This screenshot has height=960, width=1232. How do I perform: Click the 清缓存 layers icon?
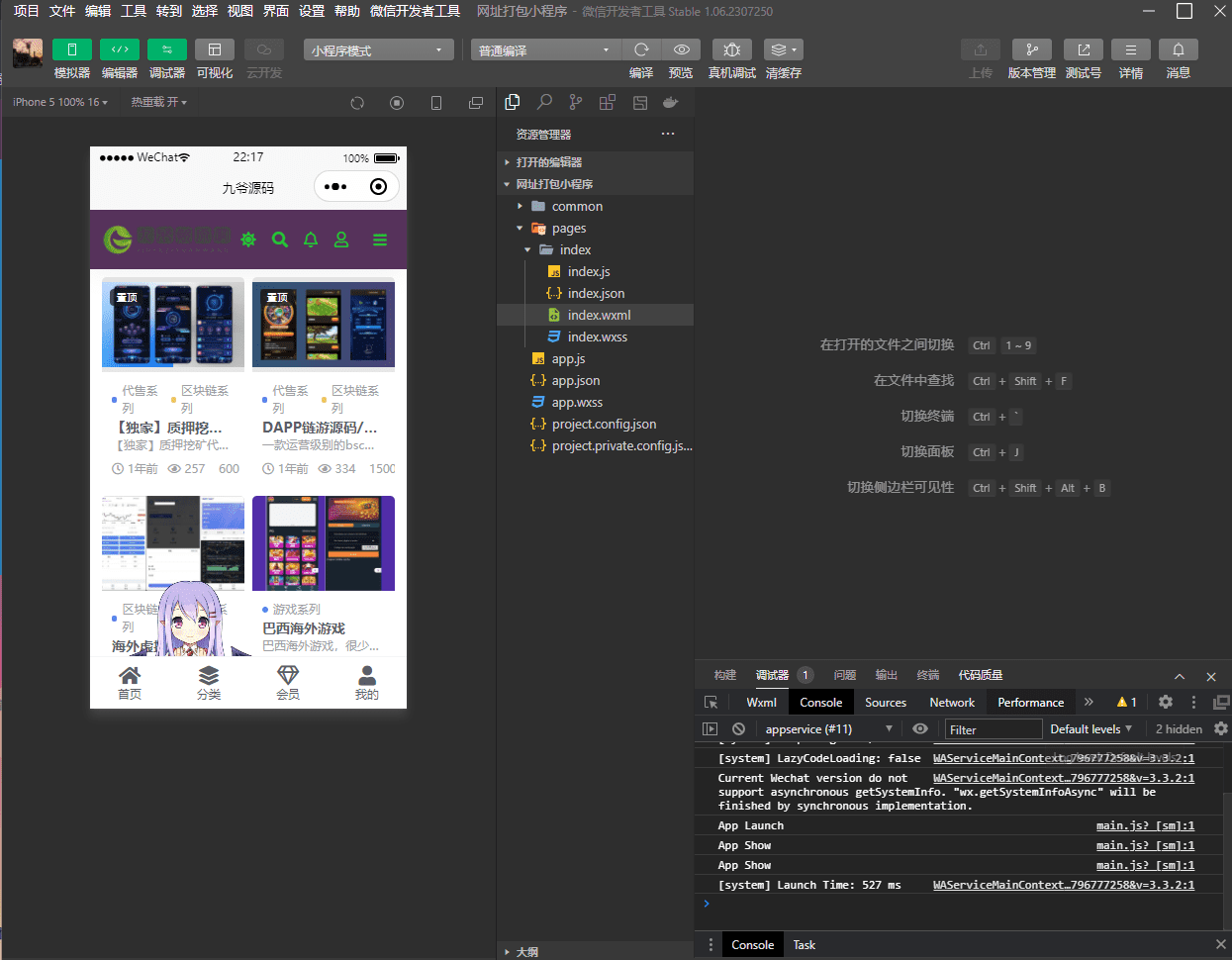click(x=783, y=50)
